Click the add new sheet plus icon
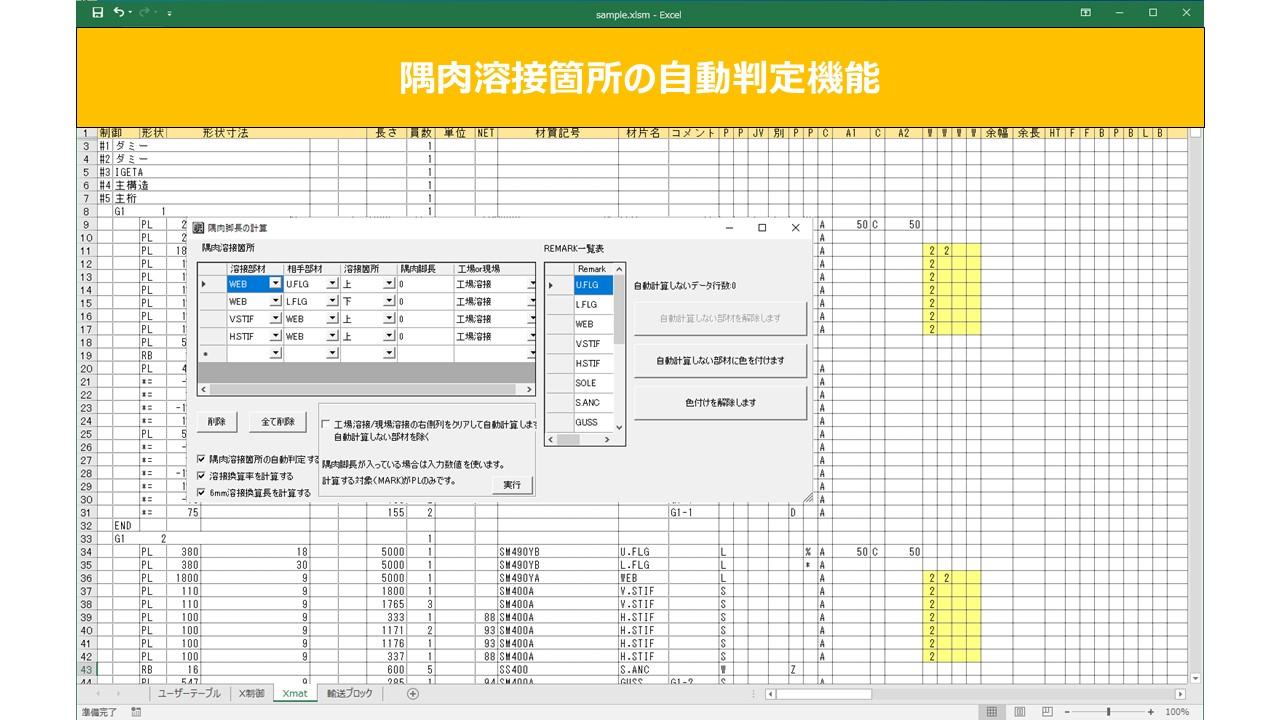Screen dimensions: 1280x720 (413, 693)
